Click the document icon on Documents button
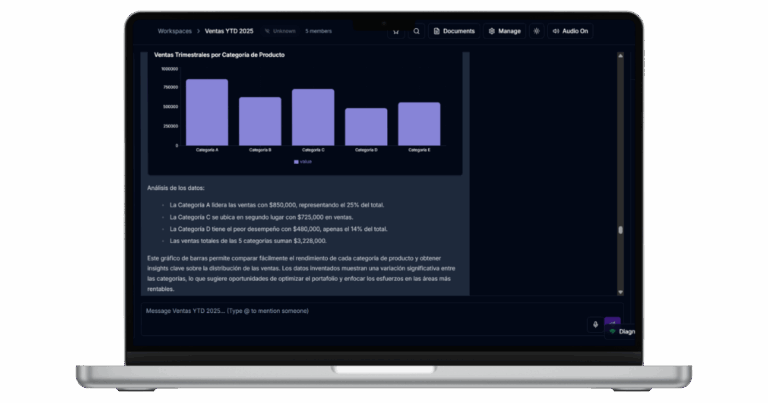The image size is (768, 403). [436, 31]
